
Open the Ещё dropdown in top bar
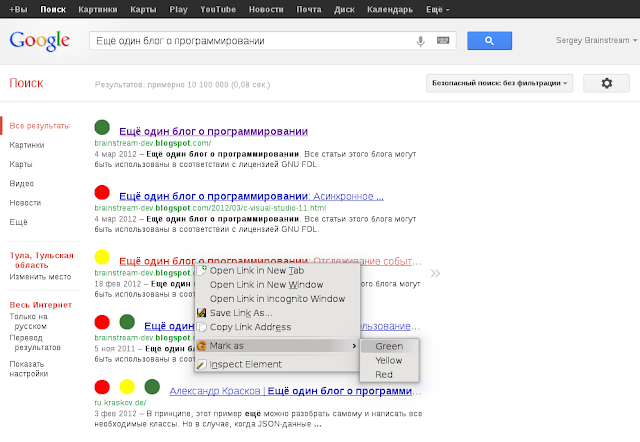coord(438,9)
